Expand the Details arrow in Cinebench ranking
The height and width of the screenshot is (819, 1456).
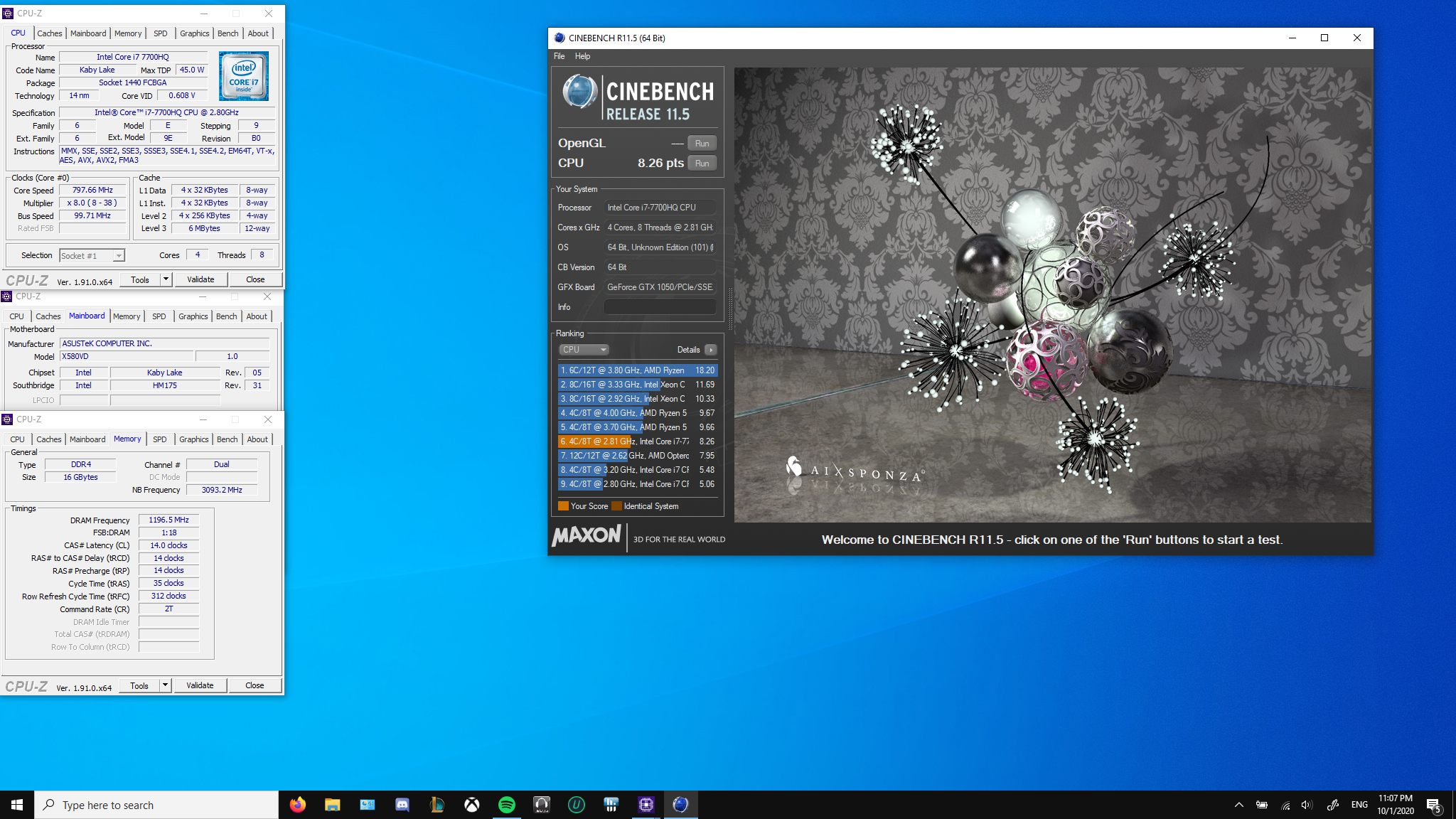coord(710,350)
